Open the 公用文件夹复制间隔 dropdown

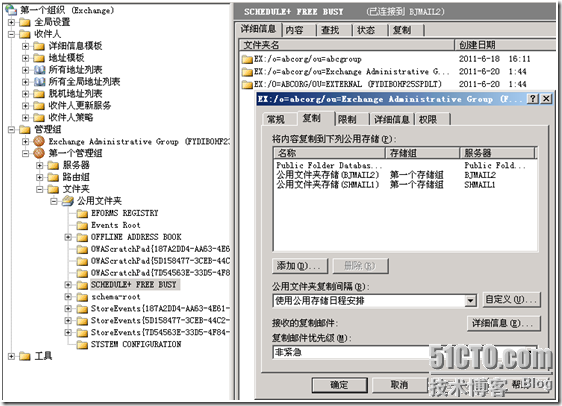click(x=471, y=301)
